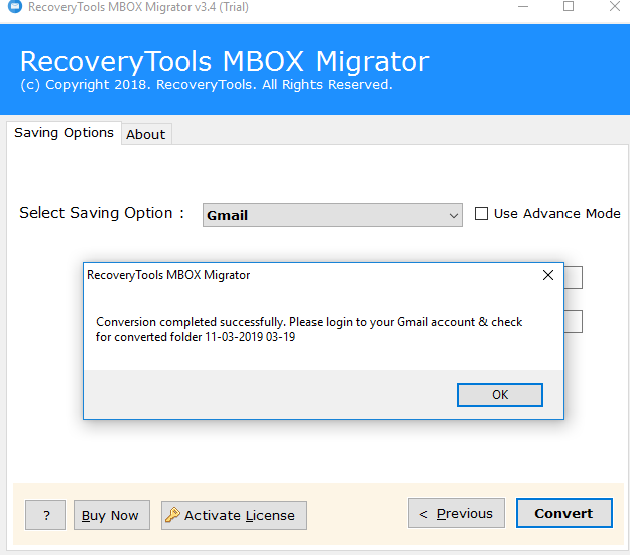Click the Activate License button
This screenshot has height=555, width=630.
[234, 515]
